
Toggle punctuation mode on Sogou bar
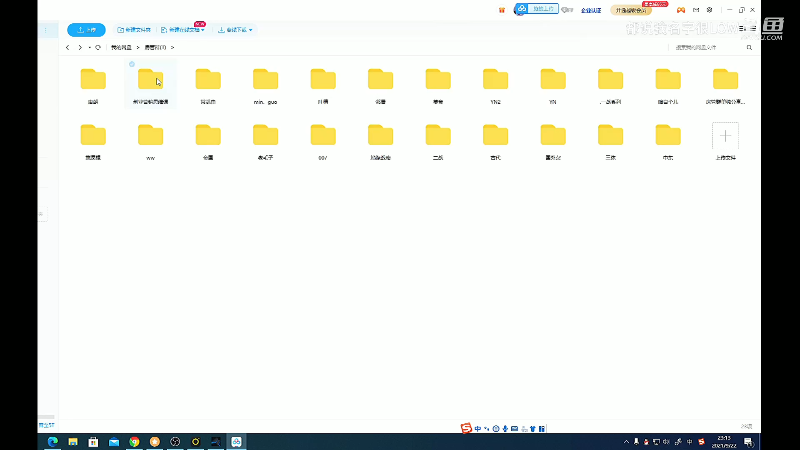coord(487,429)
